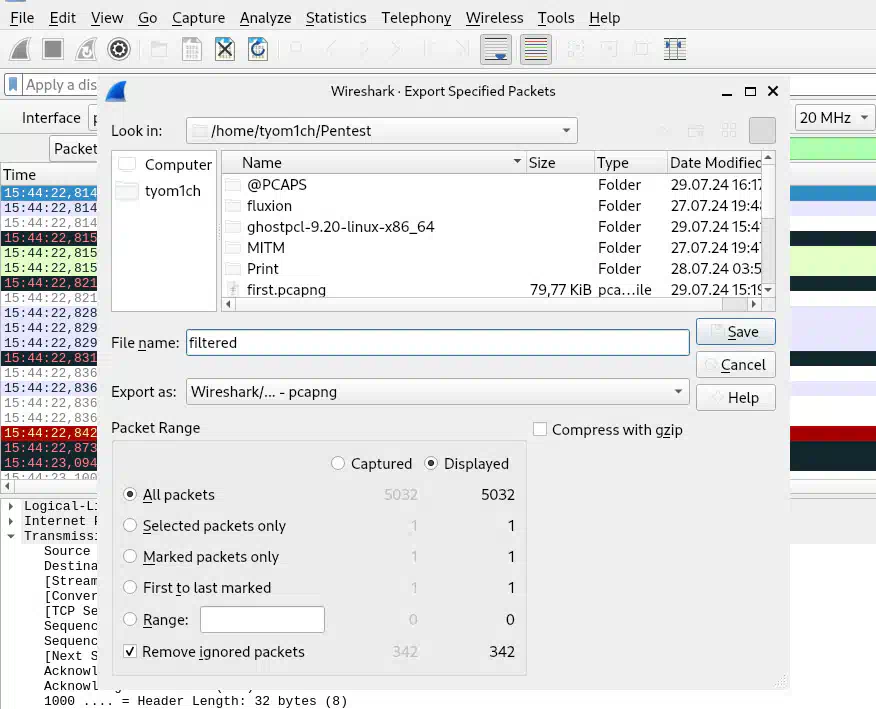Select the Displayed radio button
Screen dimensions: 876x709
(x=431, y=464)
